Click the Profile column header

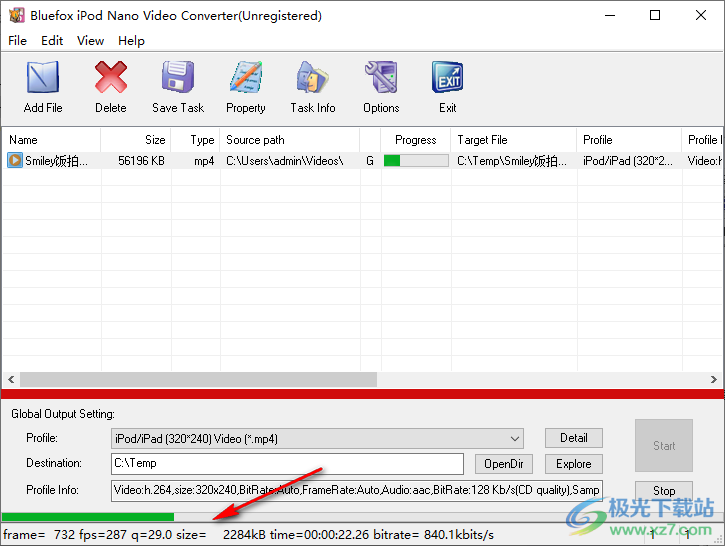pos(629,140)
